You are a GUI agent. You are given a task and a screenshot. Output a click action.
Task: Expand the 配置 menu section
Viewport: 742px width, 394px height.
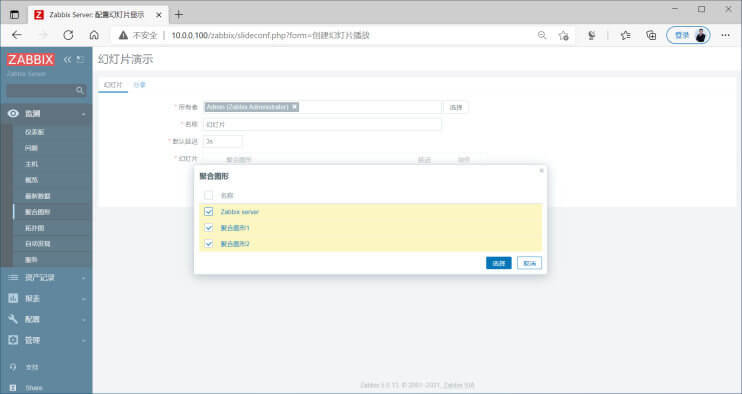point(83,320)
